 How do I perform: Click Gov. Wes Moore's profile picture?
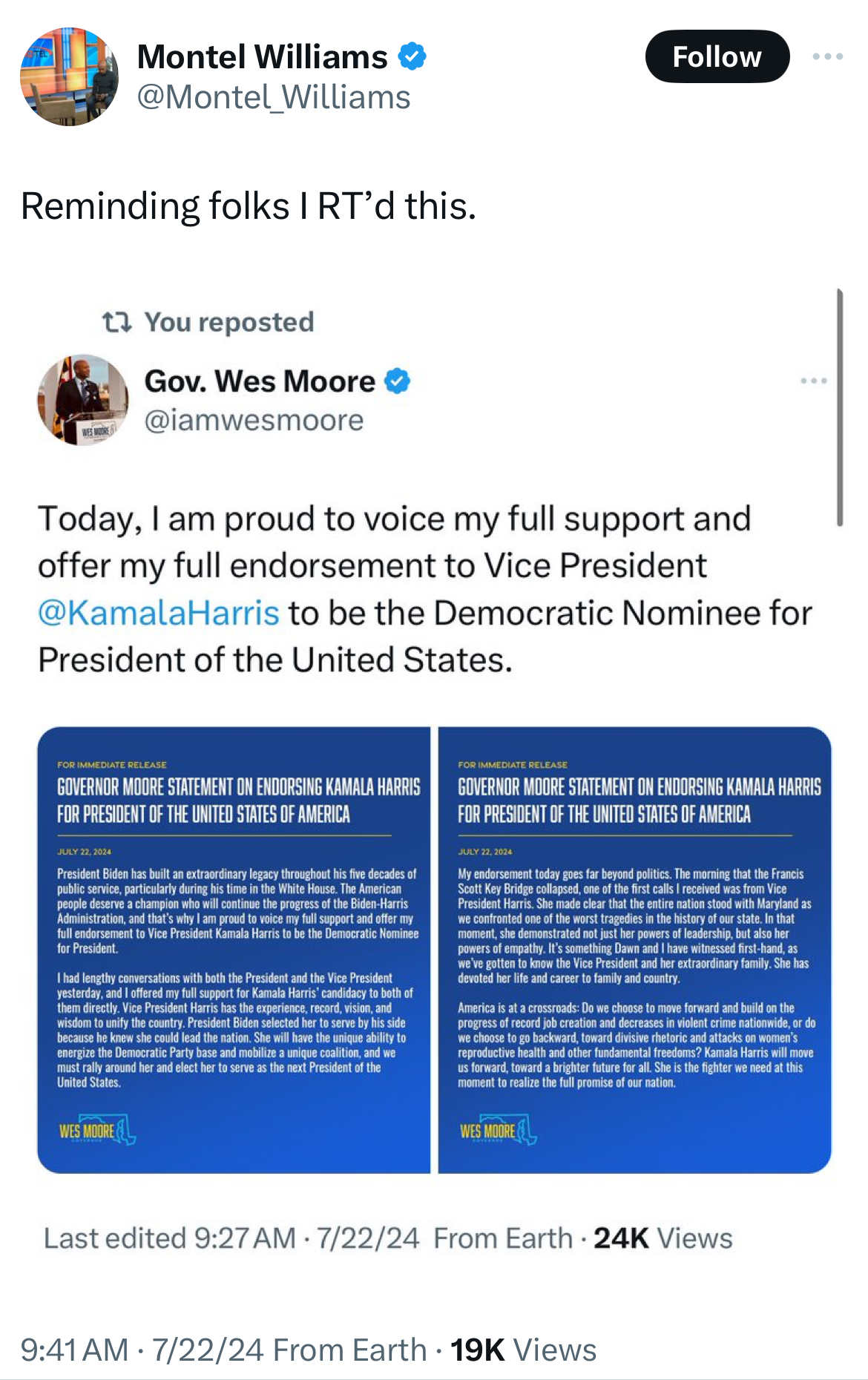pyautogui.click(x=83, y=400)
